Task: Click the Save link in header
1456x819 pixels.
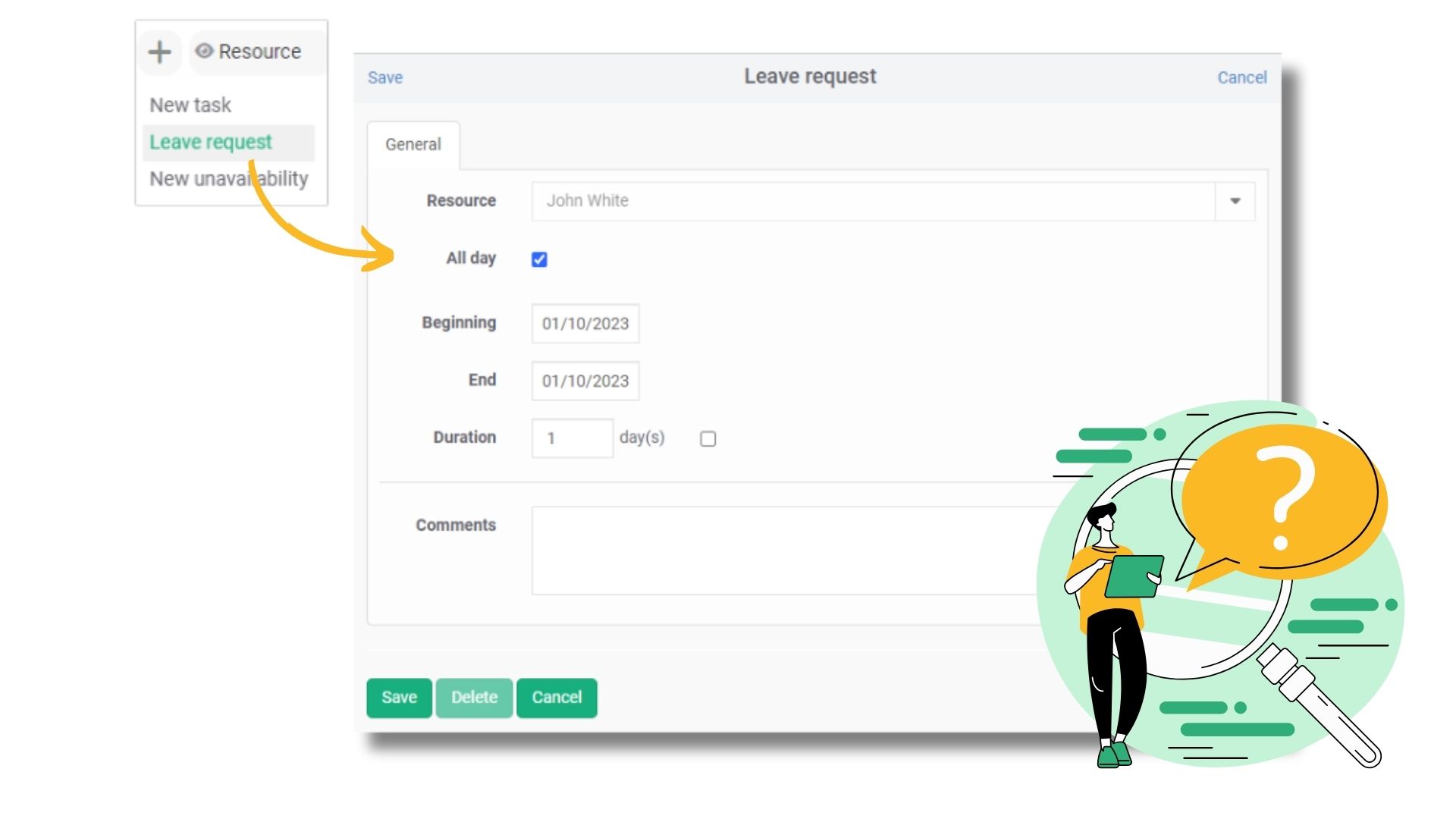Action: 385,77
